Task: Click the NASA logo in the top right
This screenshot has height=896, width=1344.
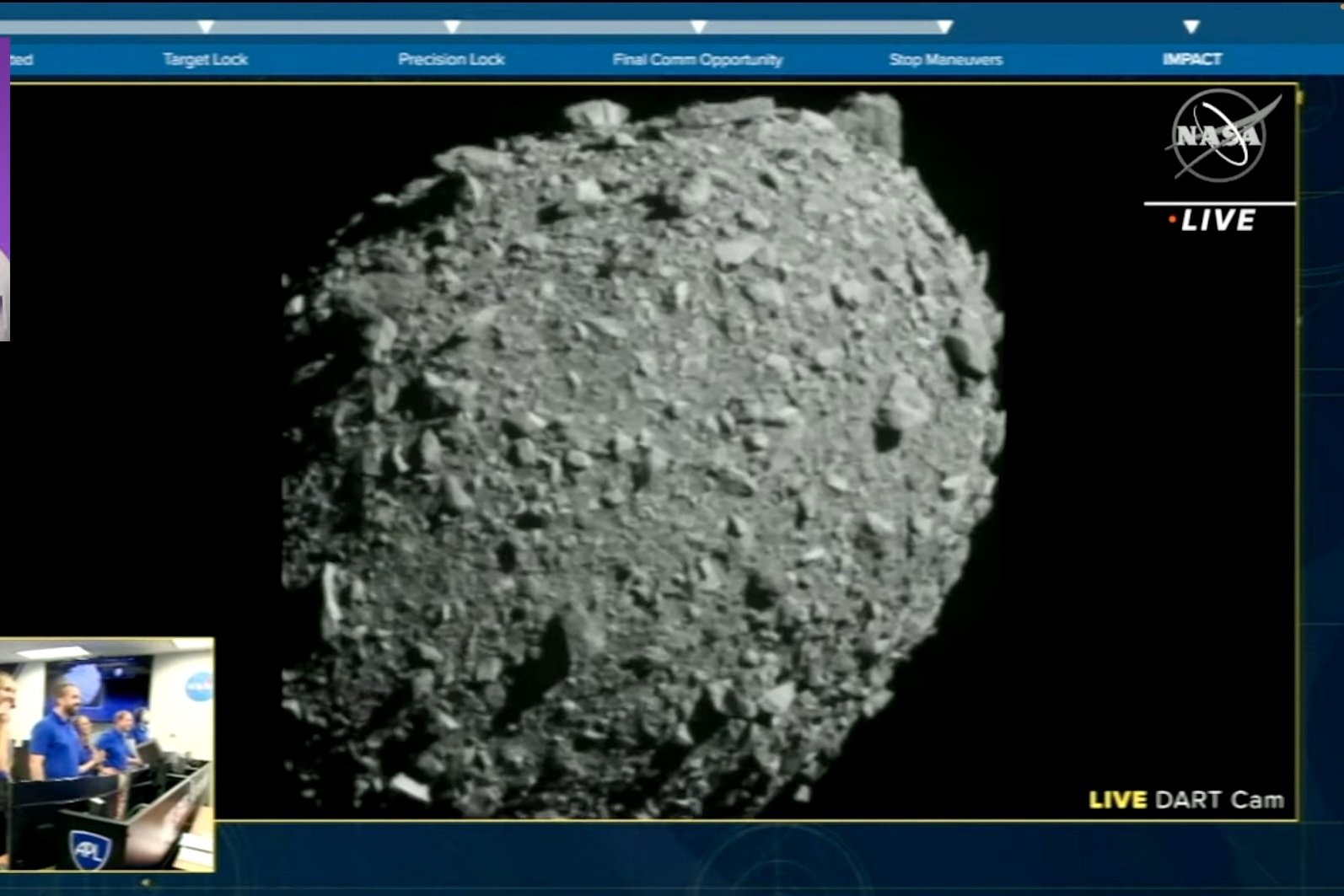Action: [1220, 136]
